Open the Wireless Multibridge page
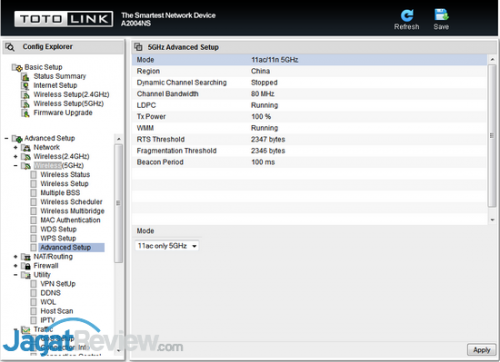The width and height of the screenshot is (500, 362). pyautogui.click(x=72, y=211)
